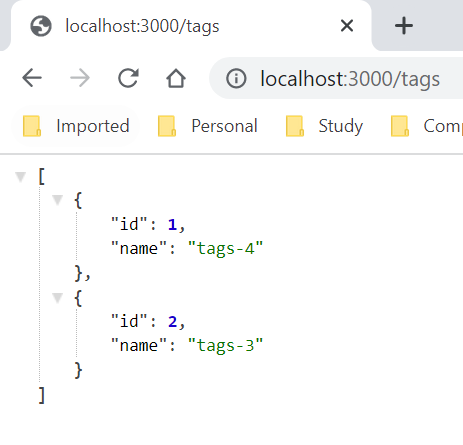This screenshot has width=463, height=445.
Task: Open the Study bookmarks folder
Action: coord(324,126)
